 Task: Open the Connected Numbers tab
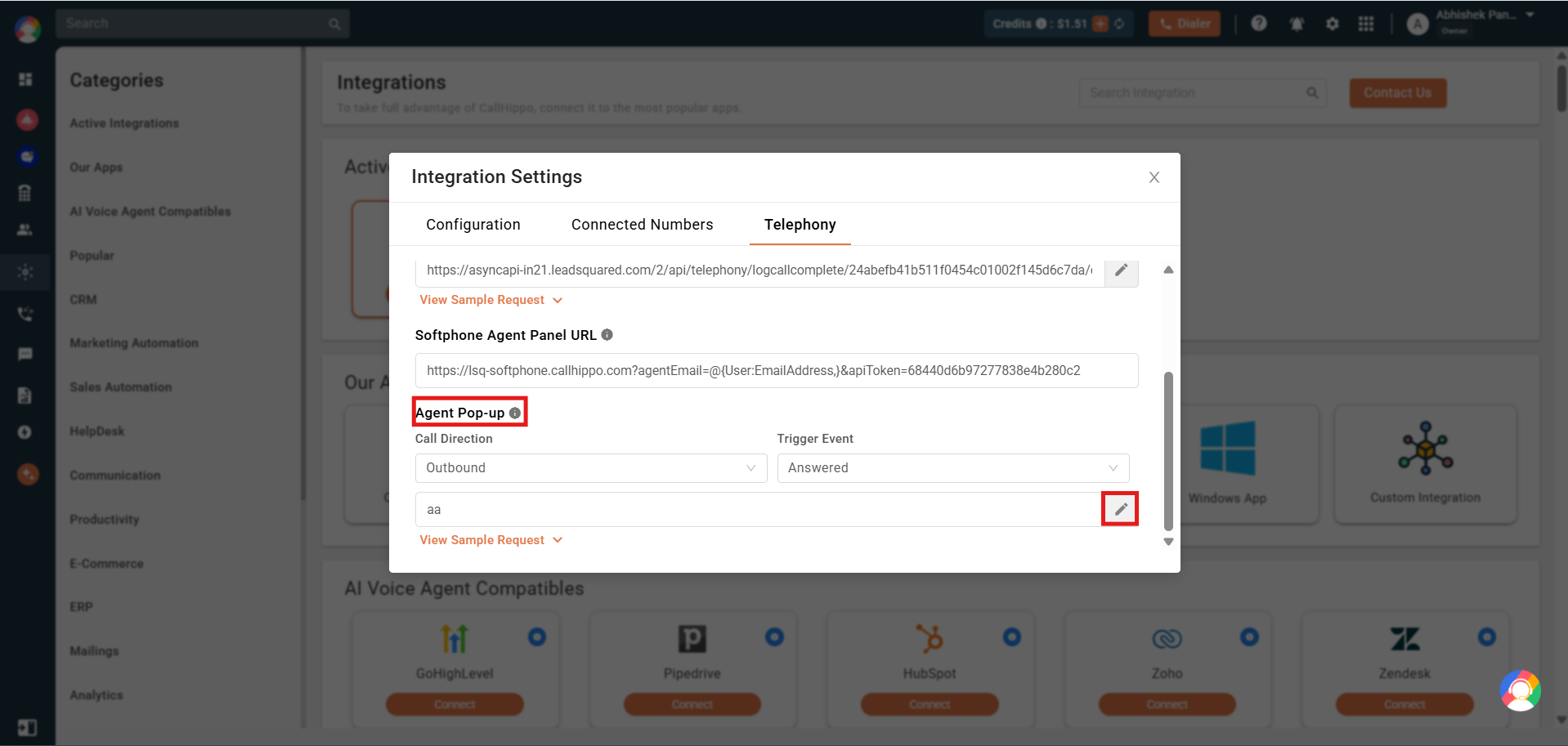pos(642,225)
